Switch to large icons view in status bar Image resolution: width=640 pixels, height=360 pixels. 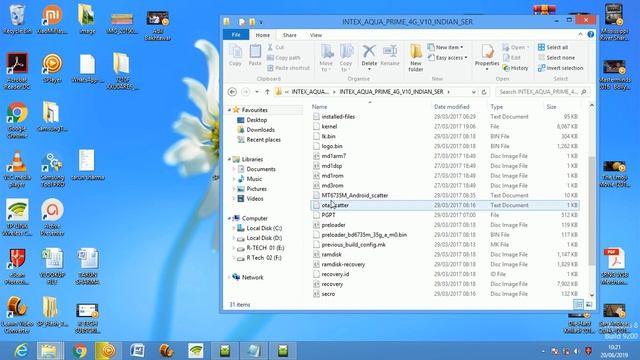point(589,304)
